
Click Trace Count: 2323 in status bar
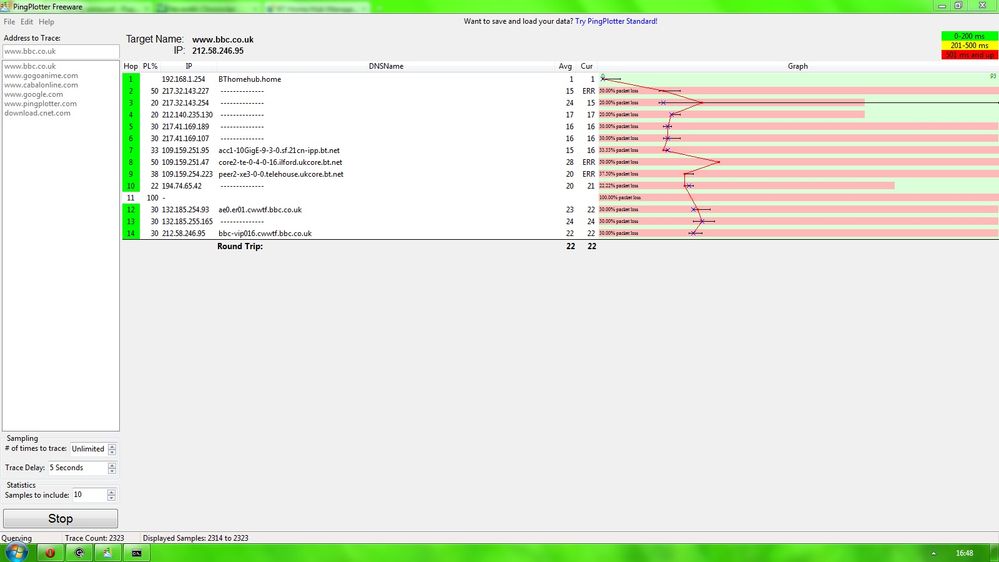94,538
